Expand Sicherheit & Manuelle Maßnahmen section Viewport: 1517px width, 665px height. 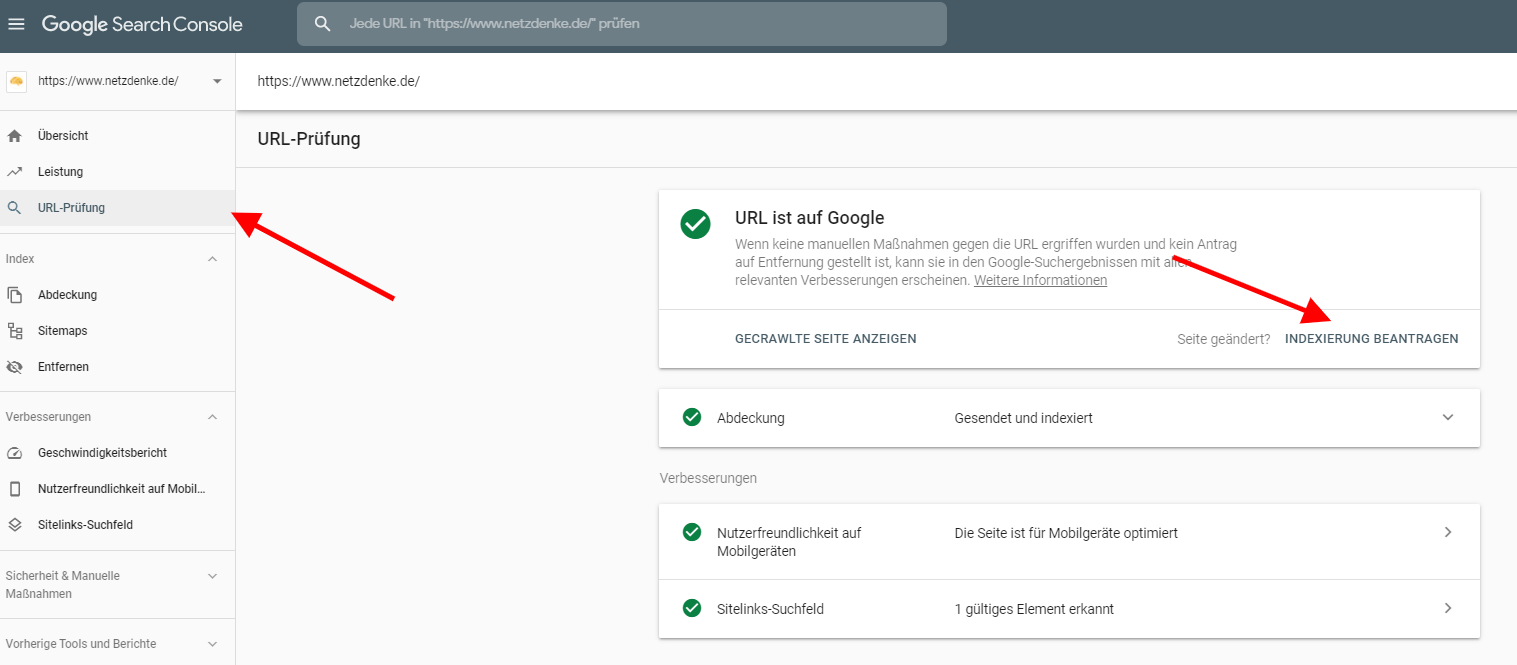pyautogui.click(x=212, y=576)
